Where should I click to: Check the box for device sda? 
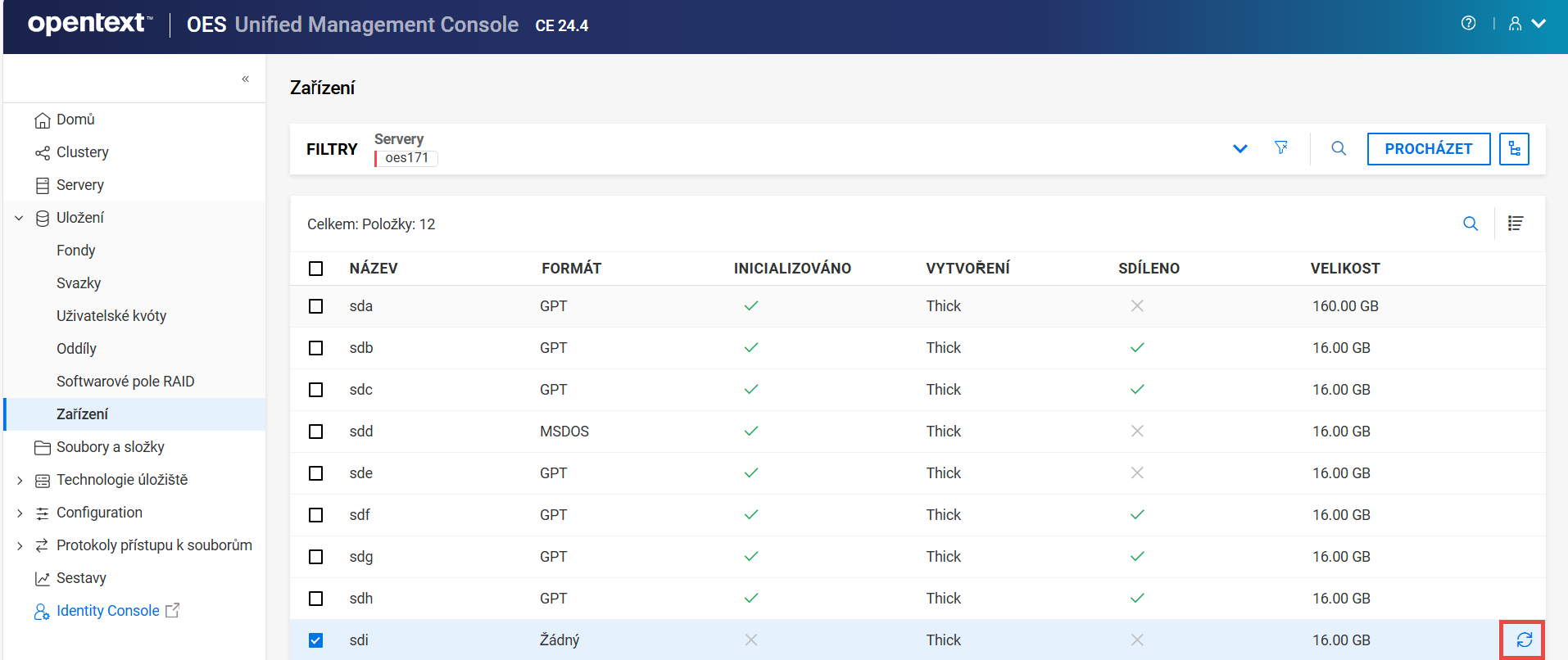click(x=316, y=306)
